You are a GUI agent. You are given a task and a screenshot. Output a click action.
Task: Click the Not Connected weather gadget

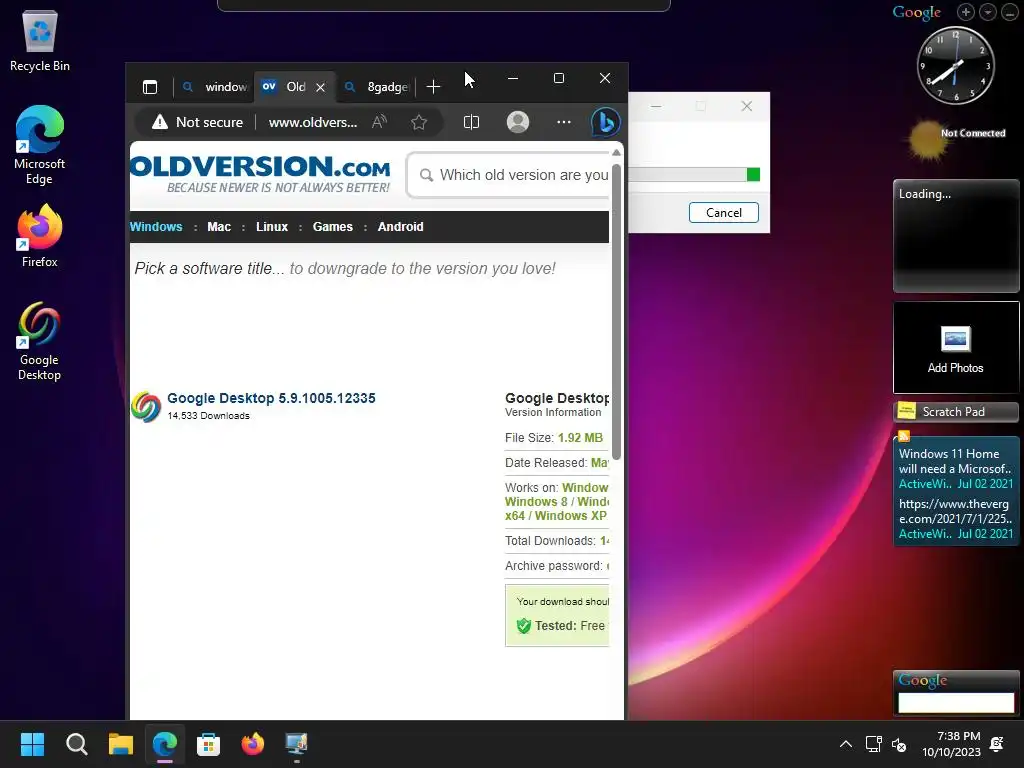(956, 138)
